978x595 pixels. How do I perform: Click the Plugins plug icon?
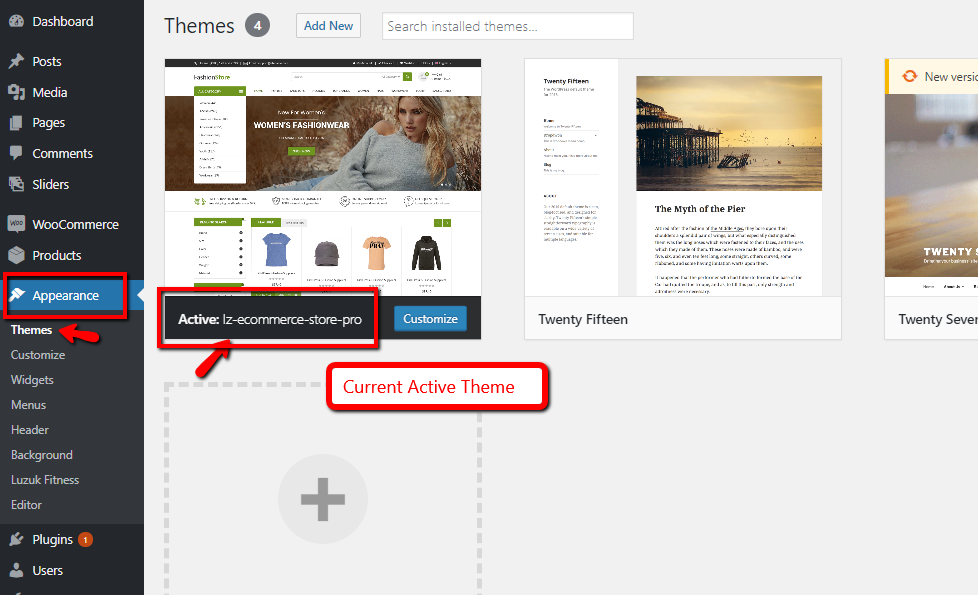click(16, 539)
